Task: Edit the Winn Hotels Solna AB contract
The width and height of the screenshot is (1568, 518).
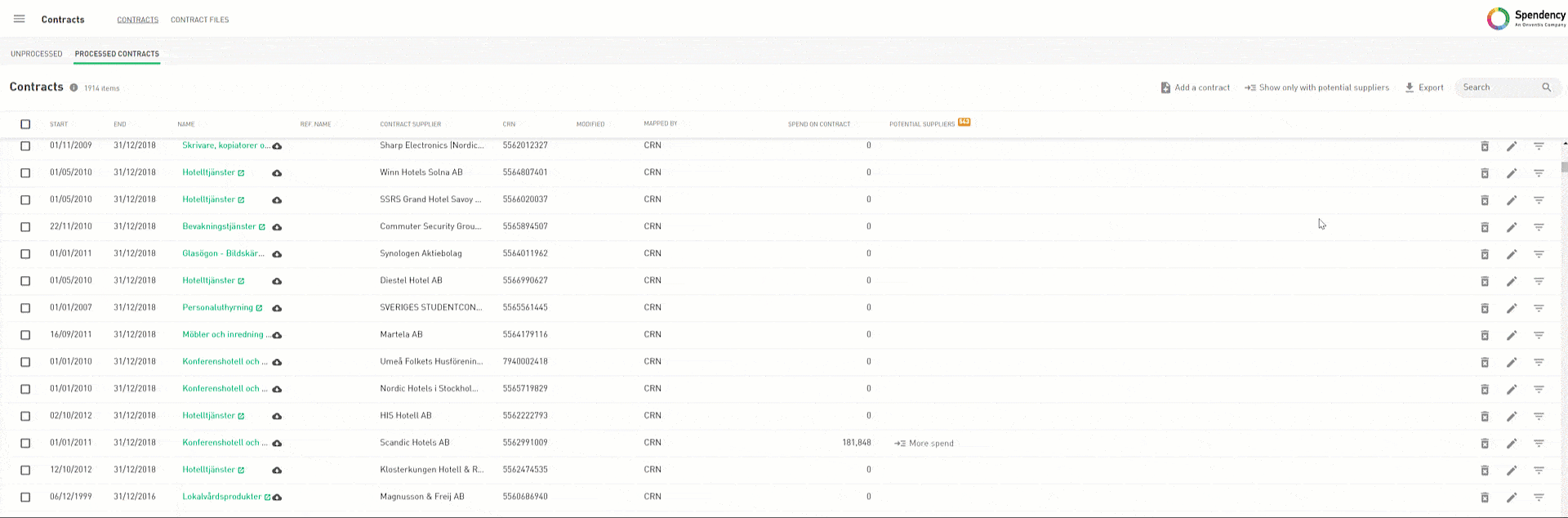Action: [1512, 173]
